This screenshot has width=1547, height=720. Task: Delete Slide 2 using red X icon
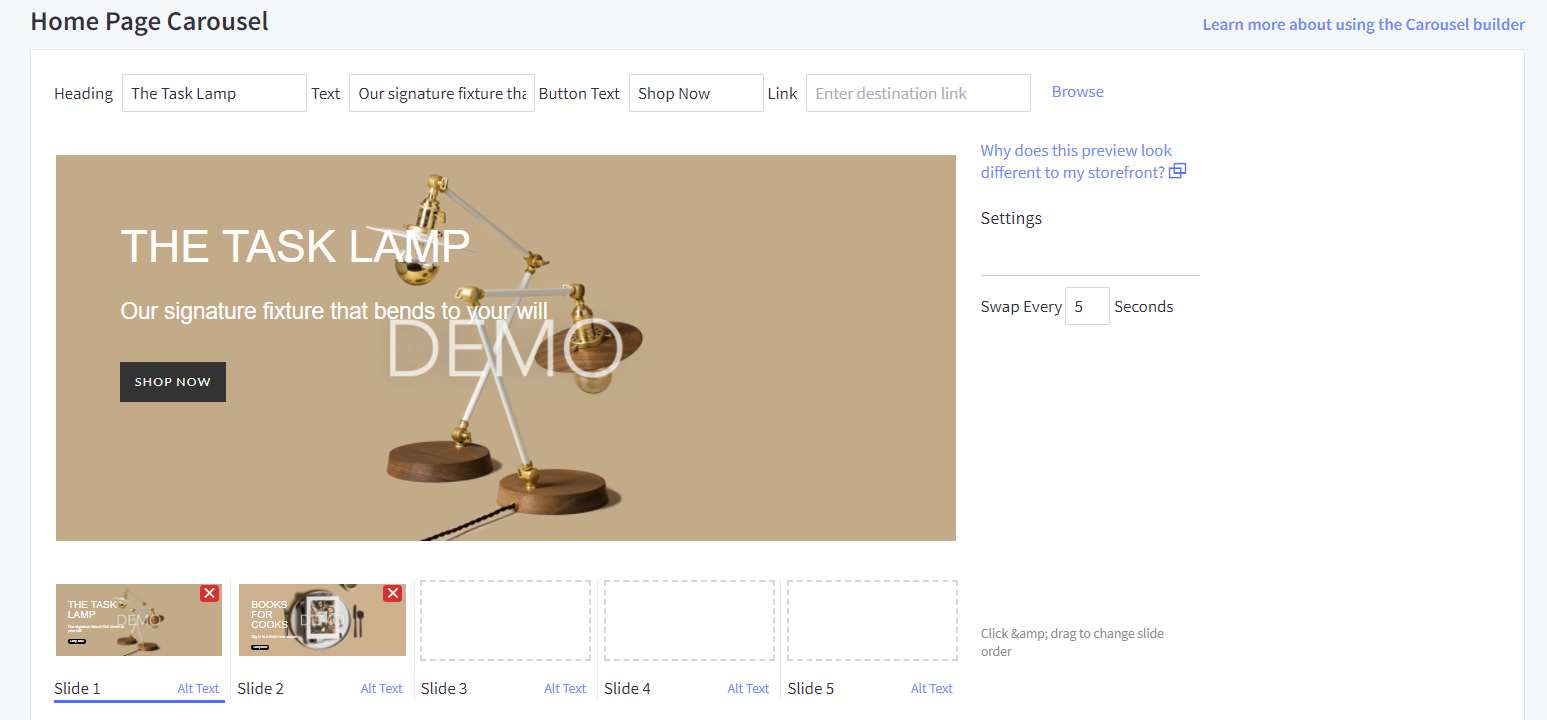pos(392,593)
